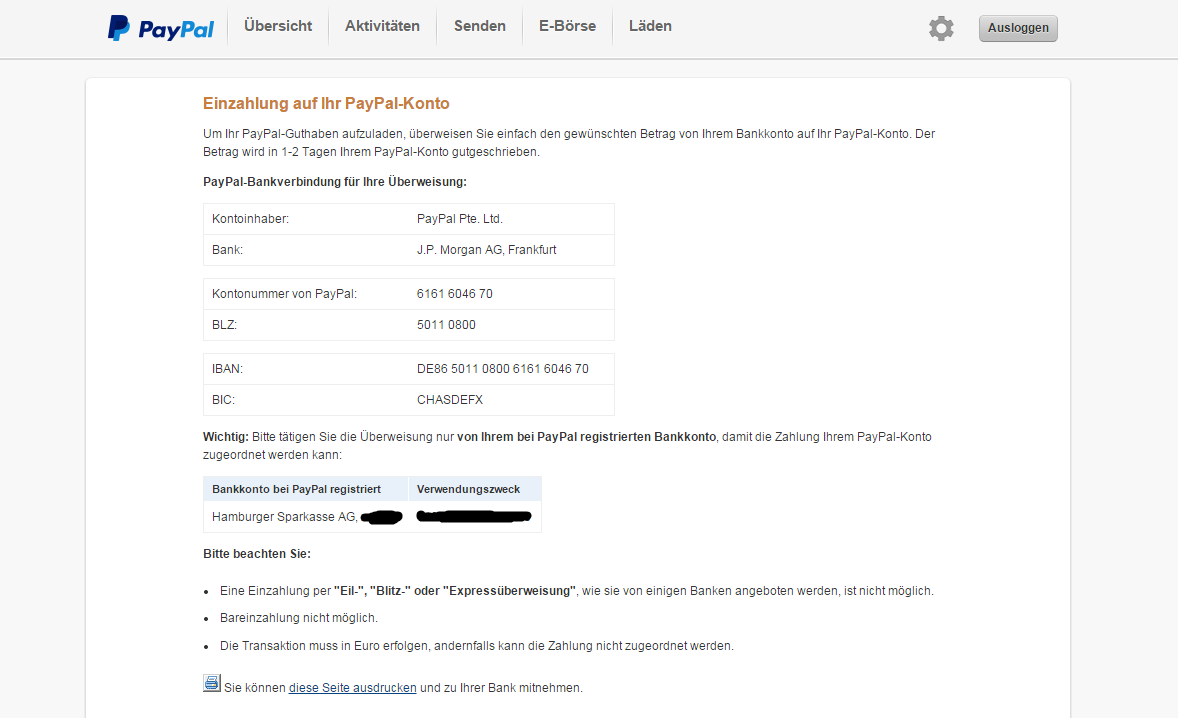Select account holder value 'PayPal Pte. Ltd.'
Screen dimensions: 1178x718
460,219
